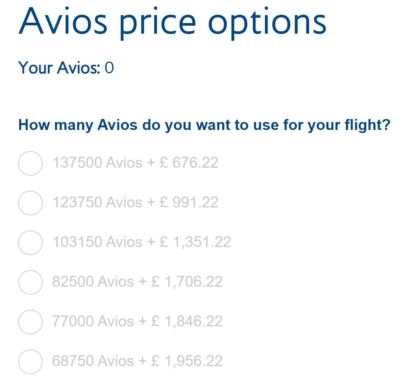Click the £ 1,351.22 cash amount text

coord(195,242)
